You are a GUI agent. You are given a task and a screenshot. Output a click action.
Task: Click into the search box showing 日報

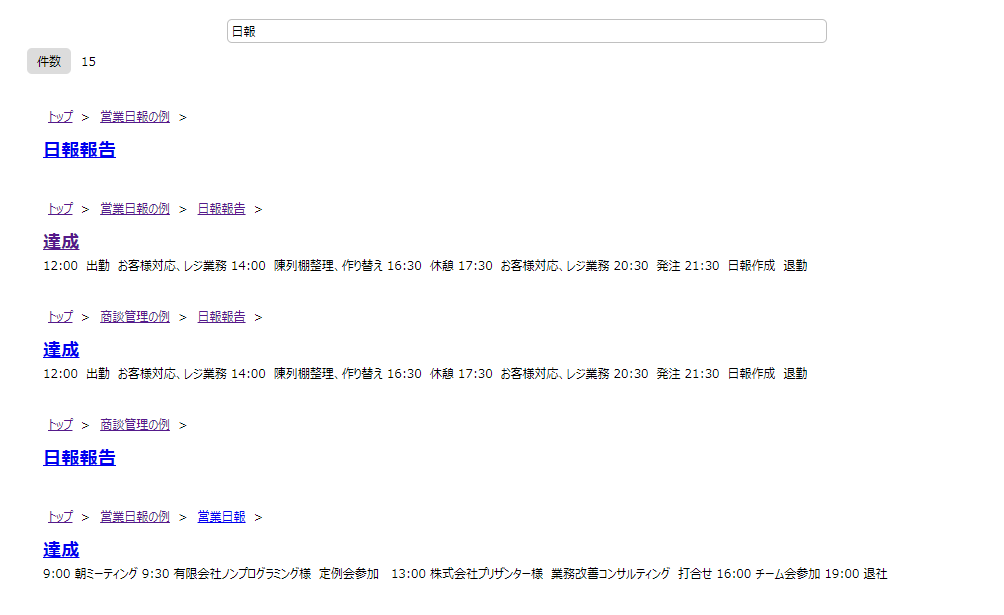click(x=527, y=31)
